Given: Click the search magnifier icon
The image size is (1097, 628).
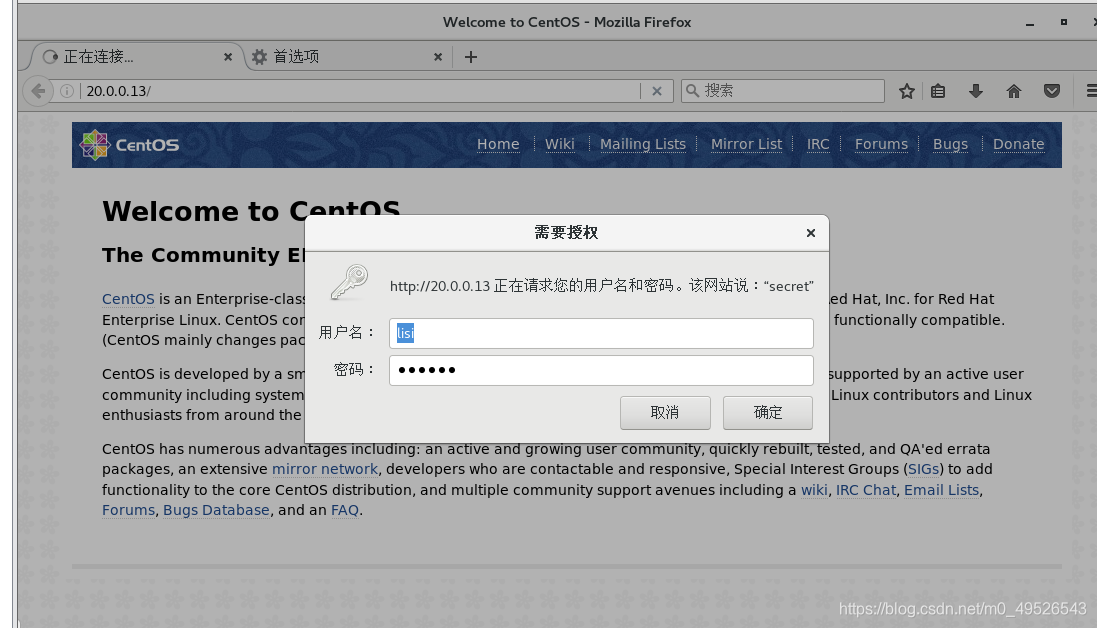Looking at the screenshot, I should [693, 90].
